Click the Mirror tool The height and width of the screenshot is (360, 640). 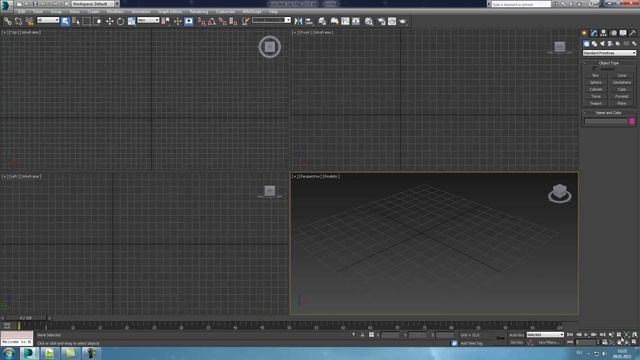coord(298,21)
